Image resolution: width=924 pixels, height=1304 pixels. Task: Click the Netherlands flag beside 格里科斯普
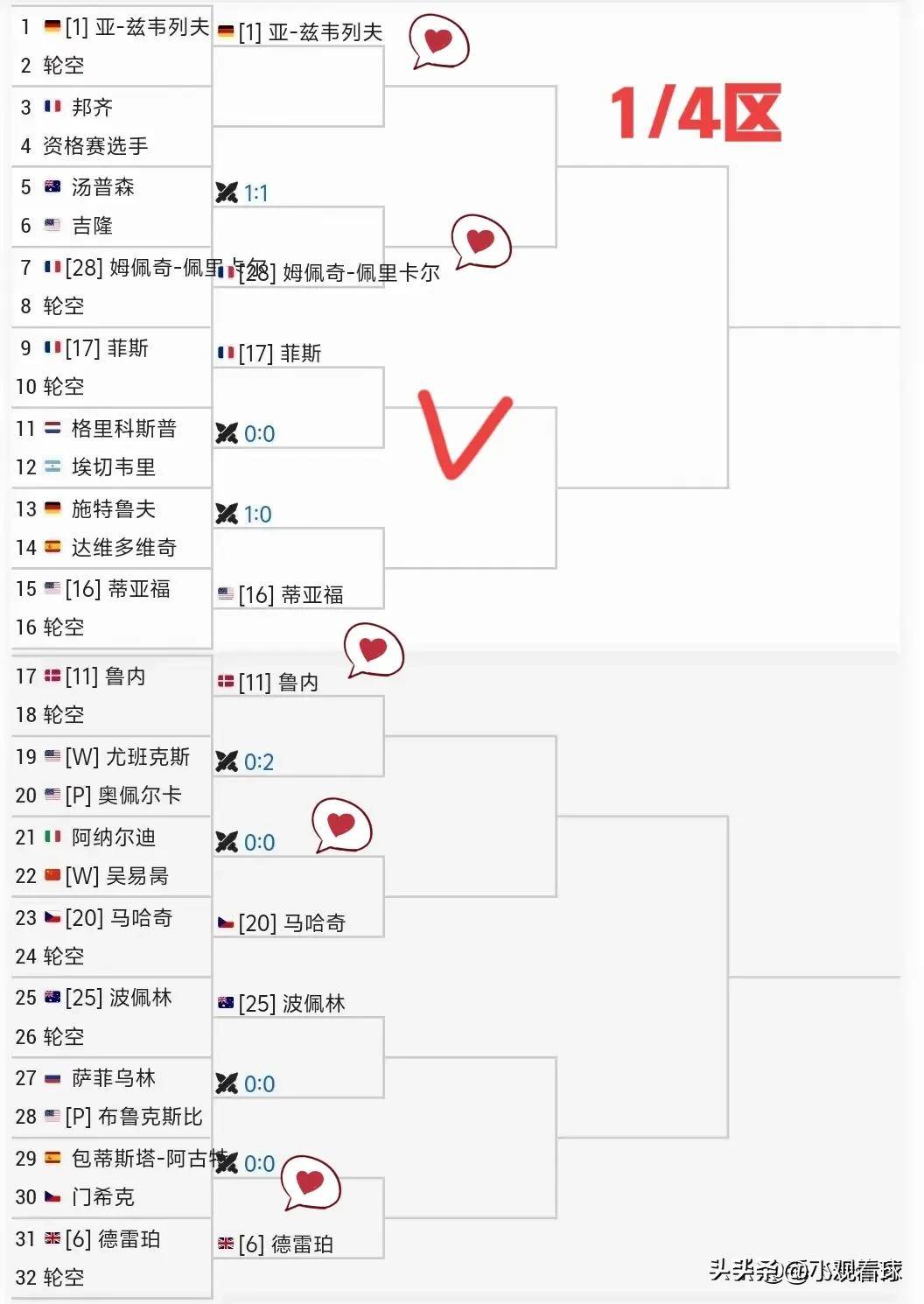point(52,428)
